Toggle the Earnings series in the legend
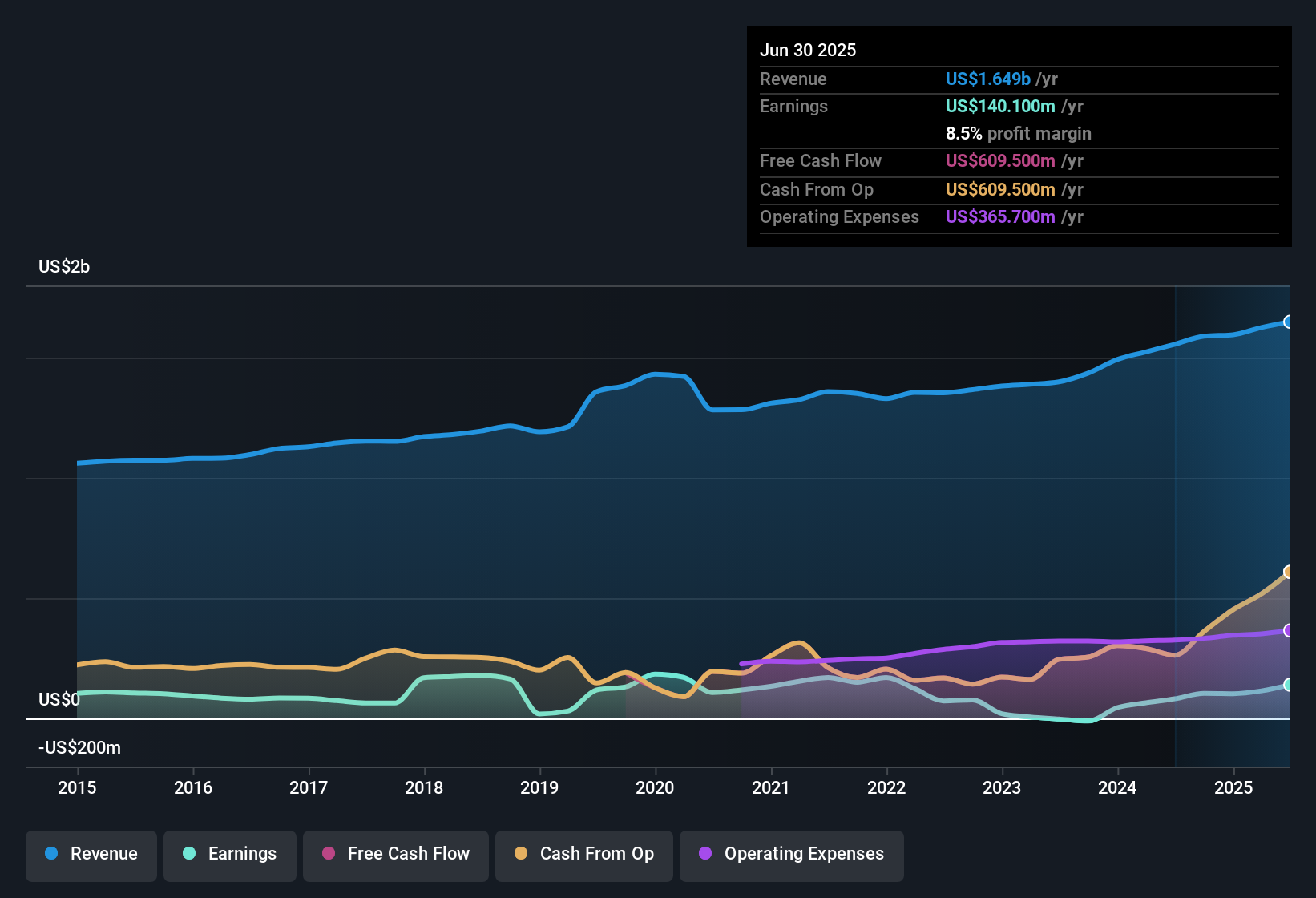Viewport: 1316px width, 898px height. pos(230,855)
